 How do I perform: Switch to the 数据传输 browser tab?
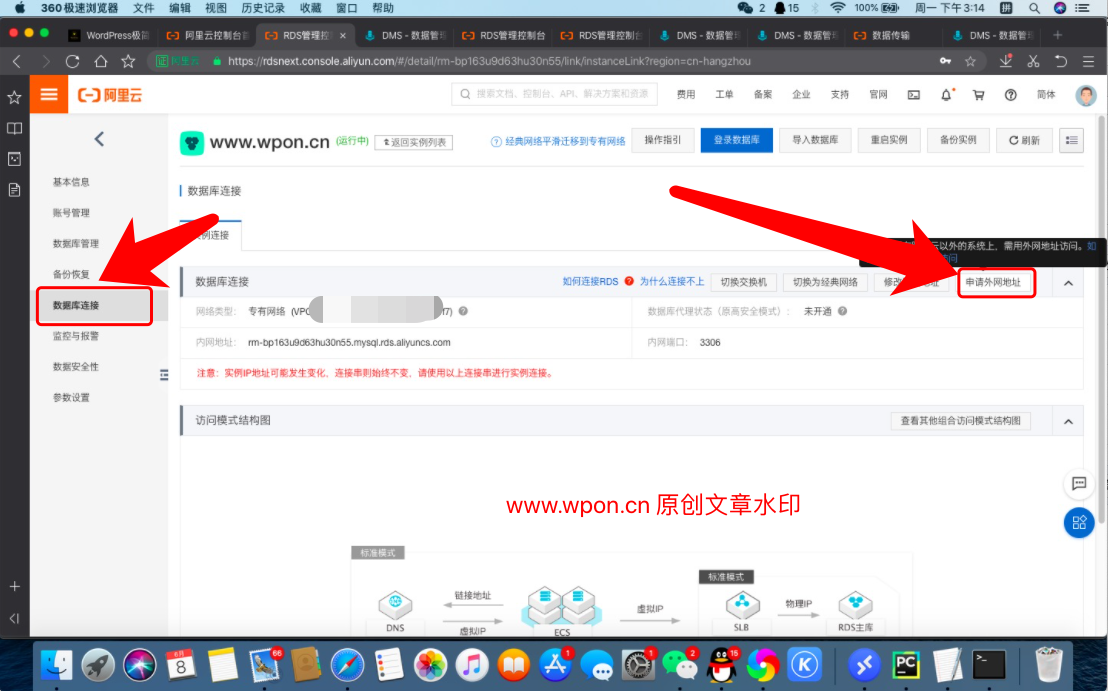coord(890,35)
